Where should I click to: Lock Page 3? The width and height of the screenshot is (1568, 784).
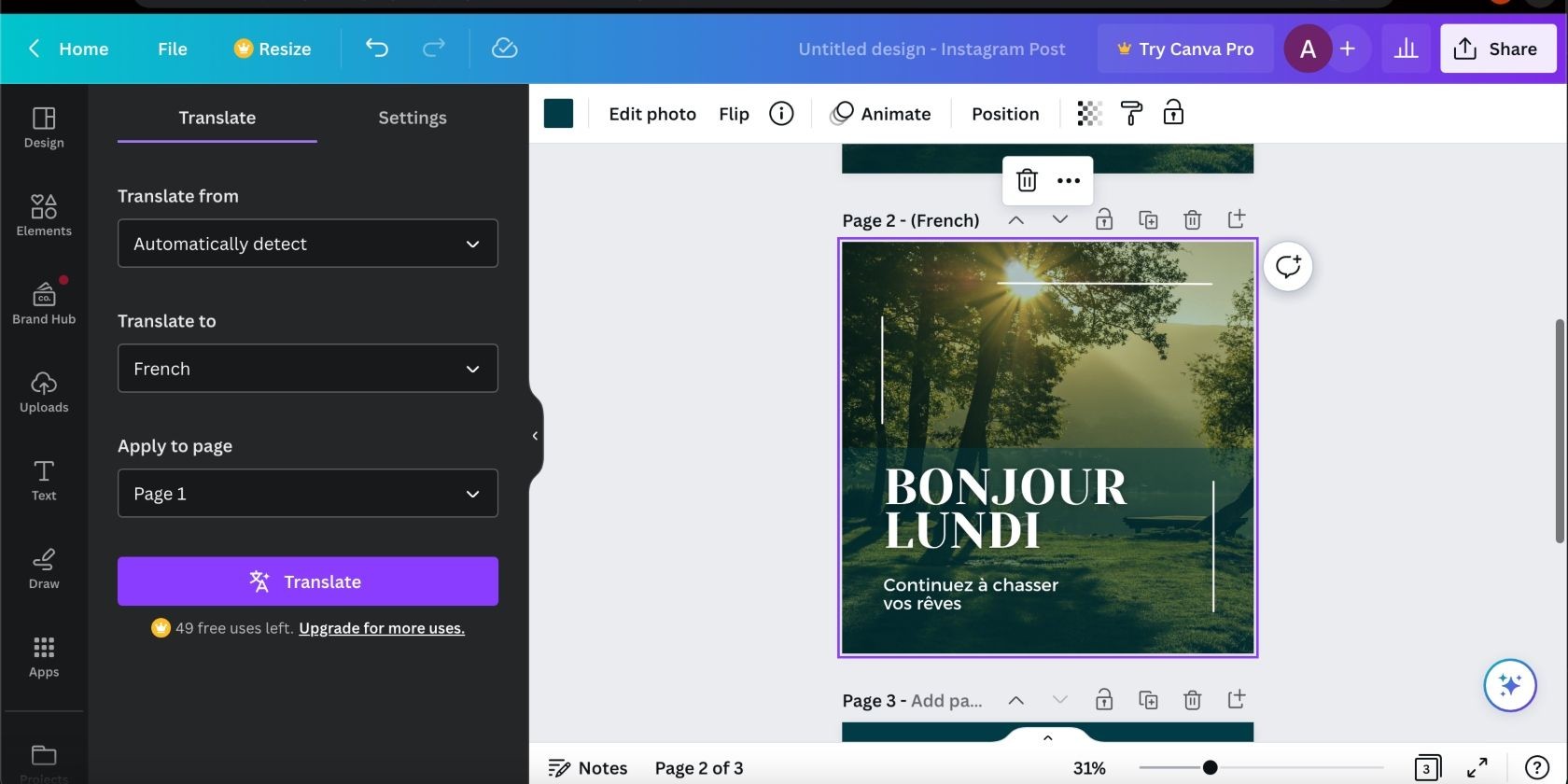pyautogui.click(x=1104, y=700)
